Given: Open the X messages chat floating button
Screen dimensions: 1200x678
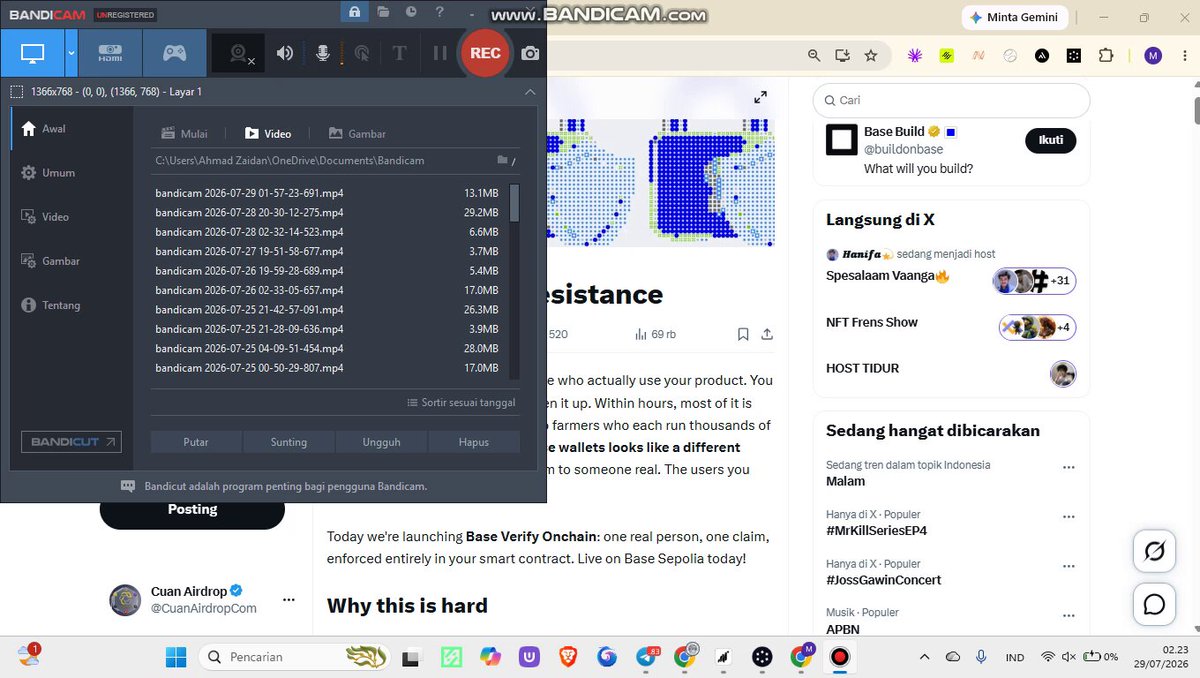Looking at the screenshot, I should (x=1154, y=604).
